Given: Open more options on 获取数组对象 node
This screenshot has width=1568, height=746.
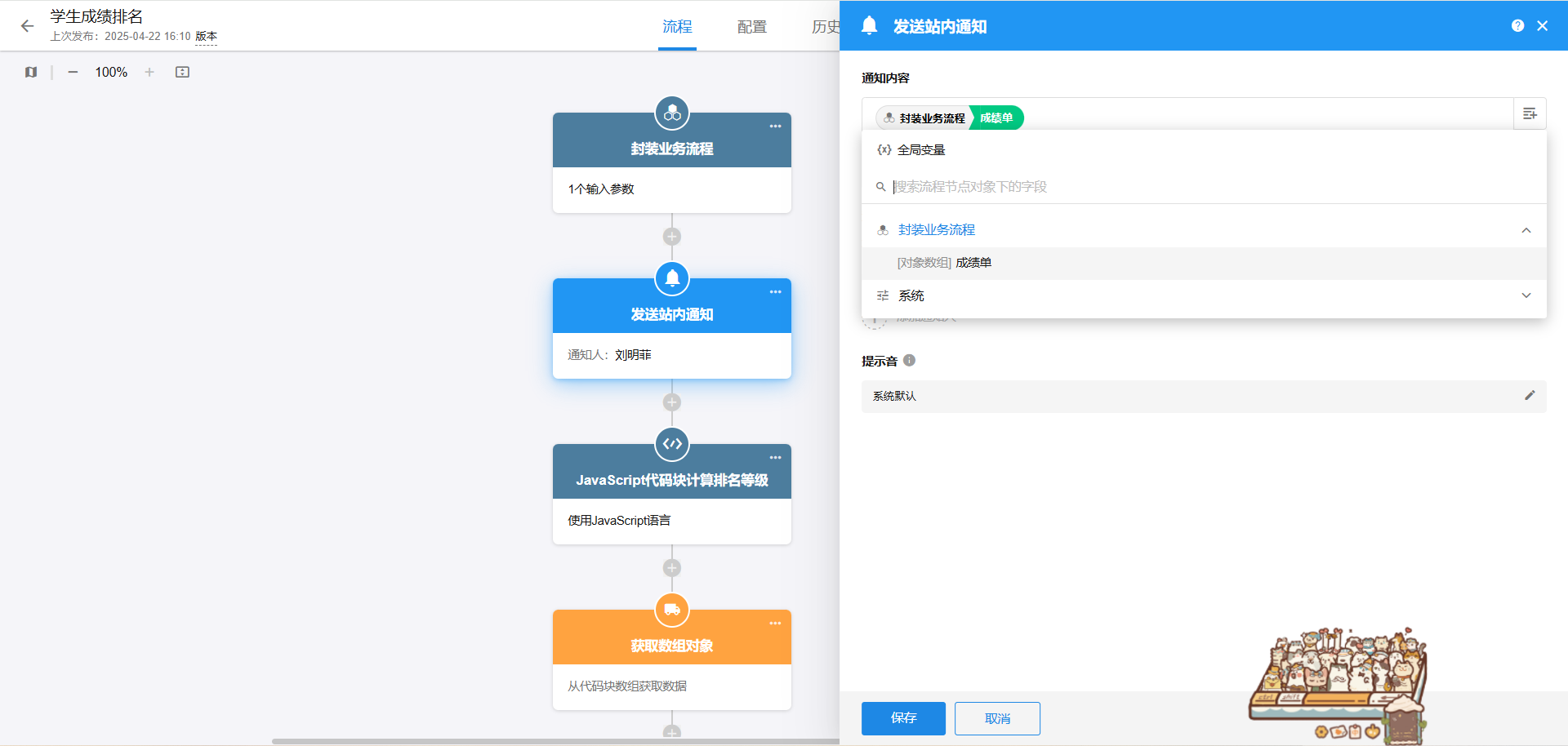Looking at the screenshot, I should tap(775, 624).
